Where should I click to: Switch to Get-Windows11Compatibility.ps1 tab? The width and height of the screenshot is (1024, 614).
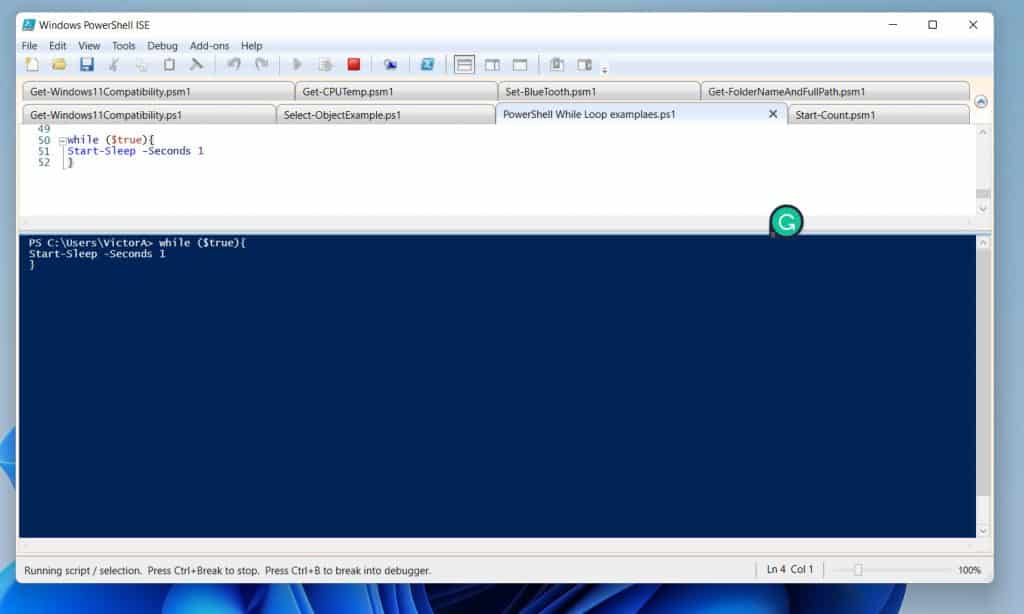click(x=149, y=115)
